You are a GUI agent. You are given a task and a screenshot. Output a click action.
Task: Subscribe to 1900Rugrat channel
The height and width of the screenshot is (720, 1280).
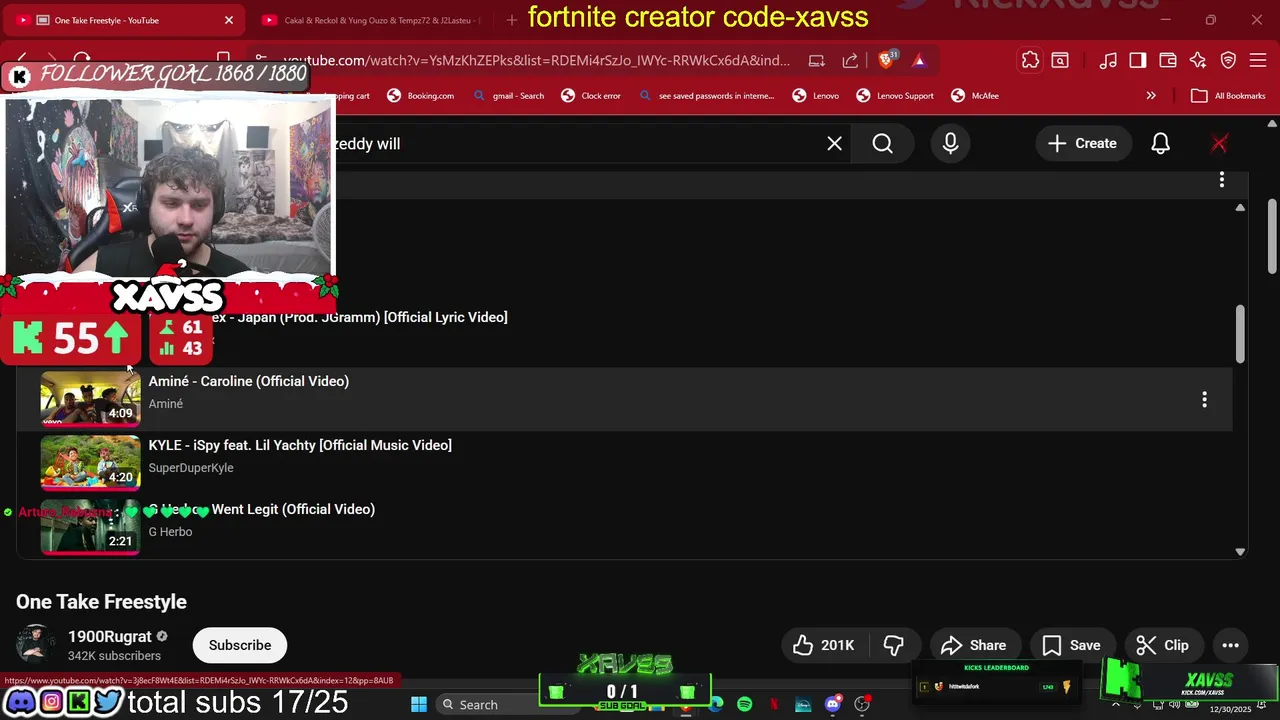click(x=240, y=645)
